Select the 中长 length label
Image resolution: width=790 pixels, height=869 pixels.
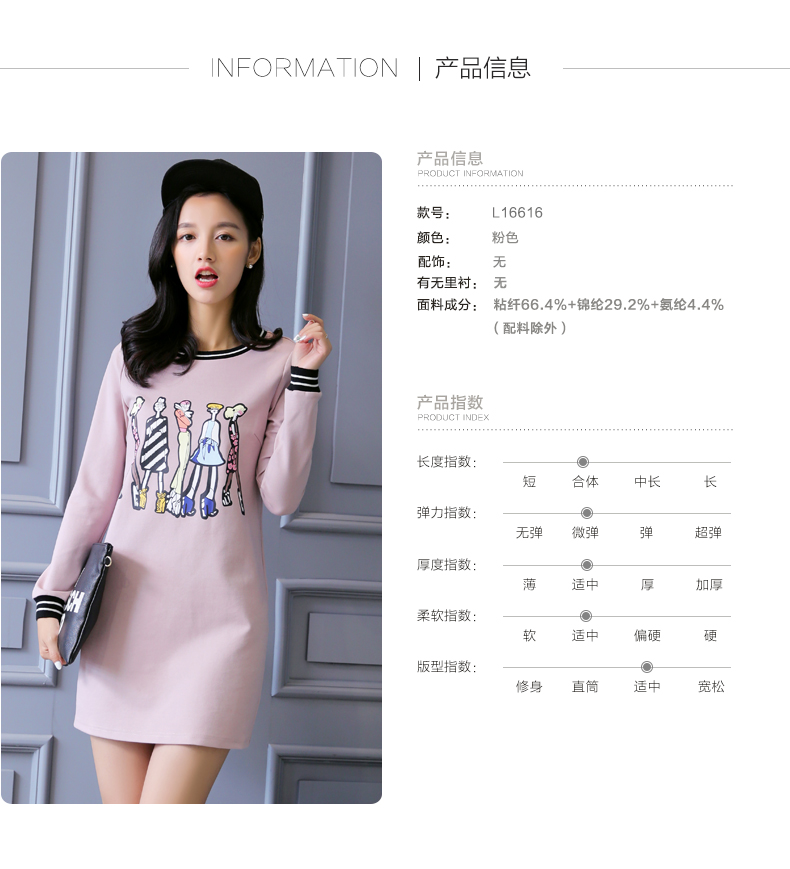[x=647, y=482]
